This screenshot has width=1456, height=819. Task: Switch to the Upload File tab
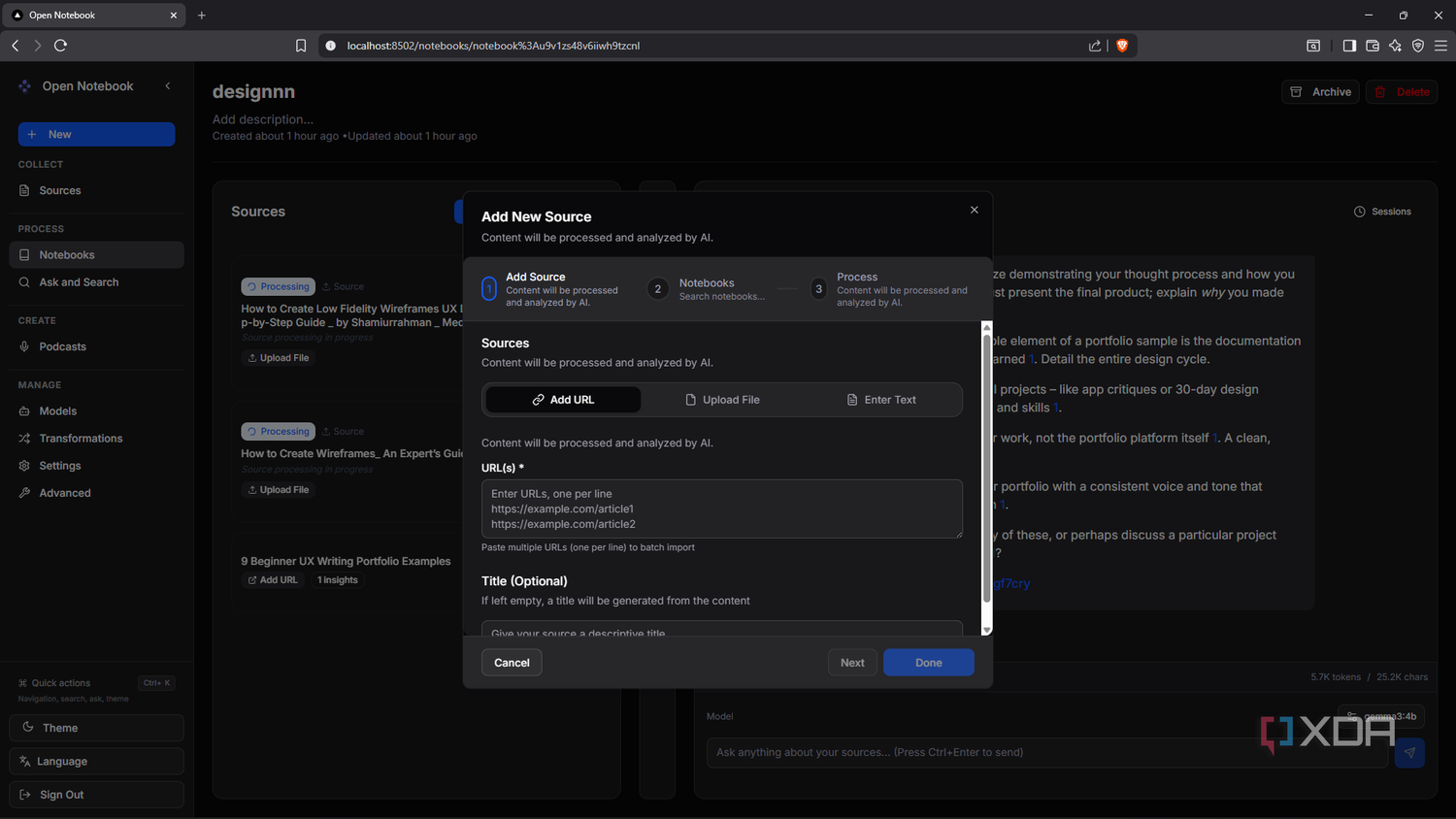(722, 400)
